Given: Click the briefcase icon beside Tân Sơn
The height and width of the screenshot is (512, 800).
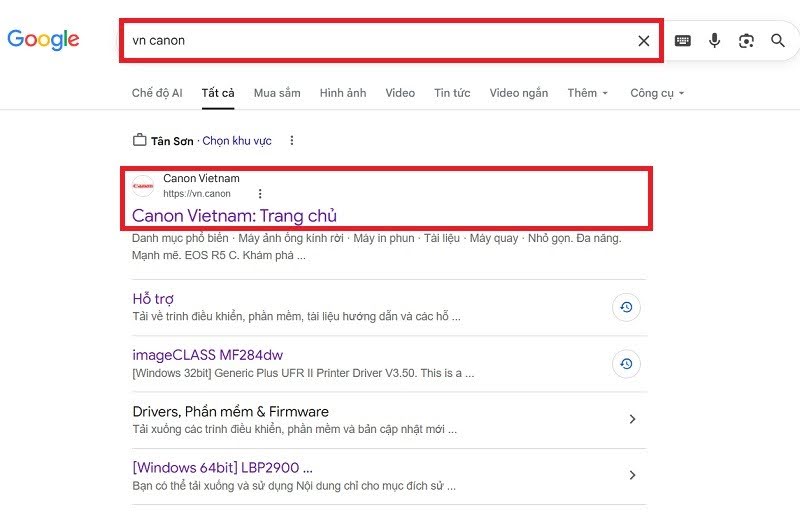Looking at the screenshot, I should tap(139, 140).
